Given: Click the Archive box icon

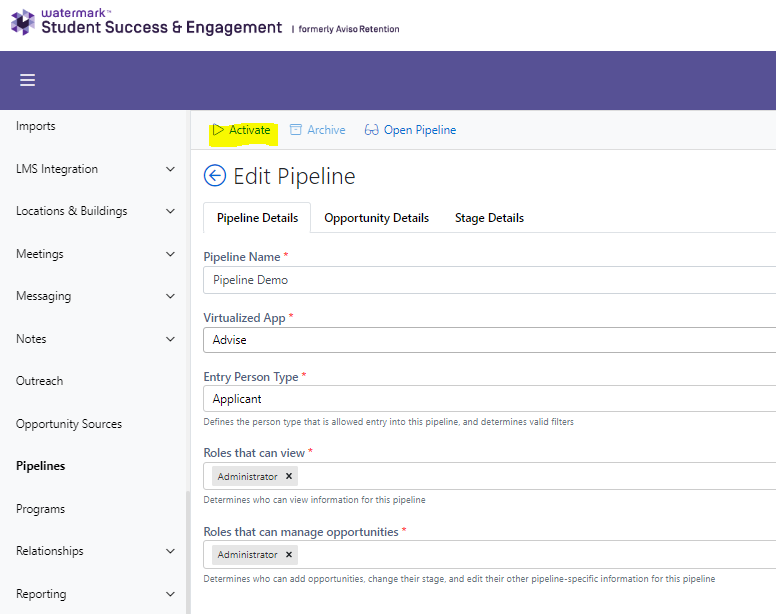Looking at the screenshot, I should pos(295,130).
